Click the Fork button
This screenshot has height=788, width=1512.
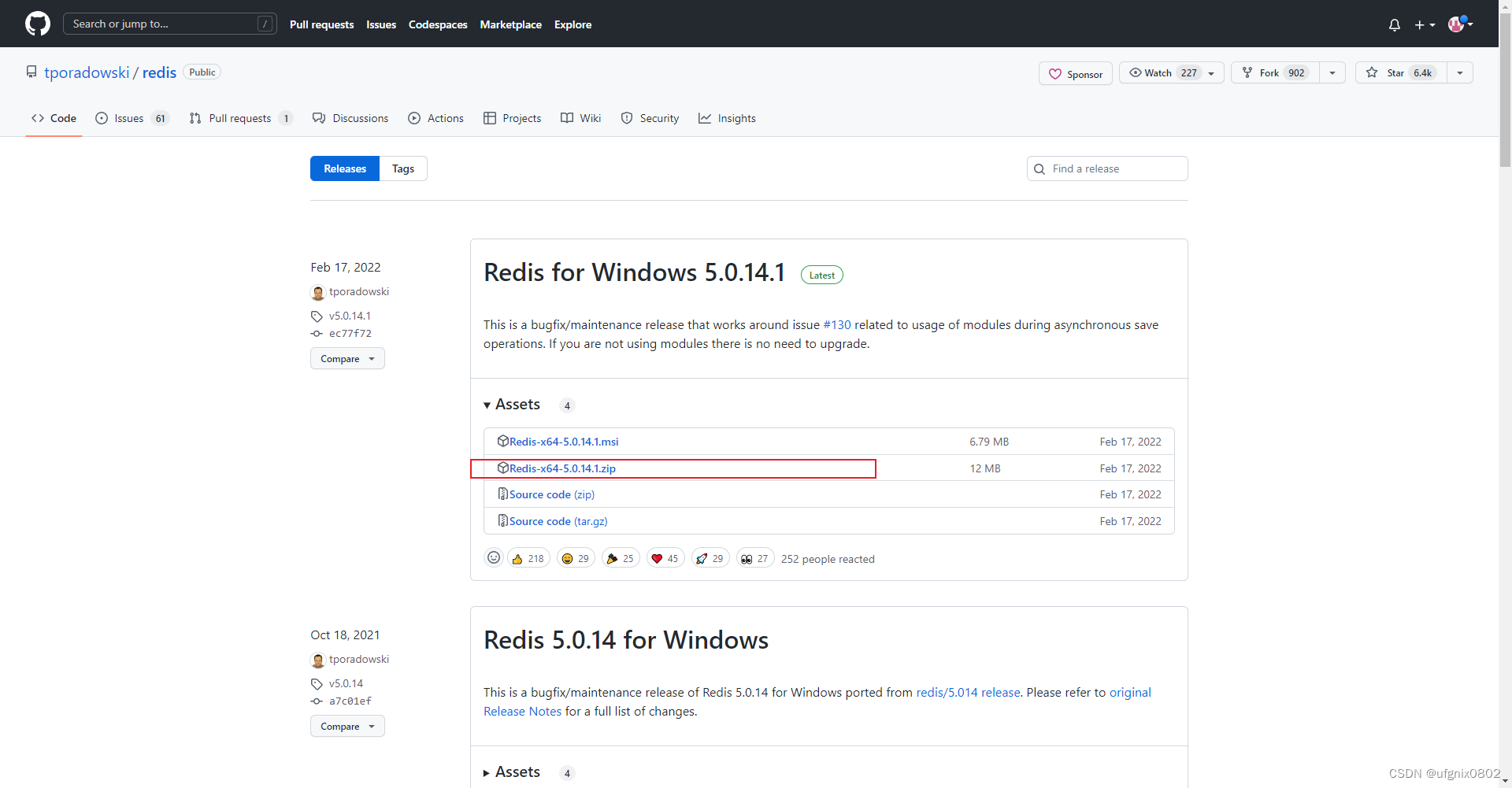click(1275, 72)
